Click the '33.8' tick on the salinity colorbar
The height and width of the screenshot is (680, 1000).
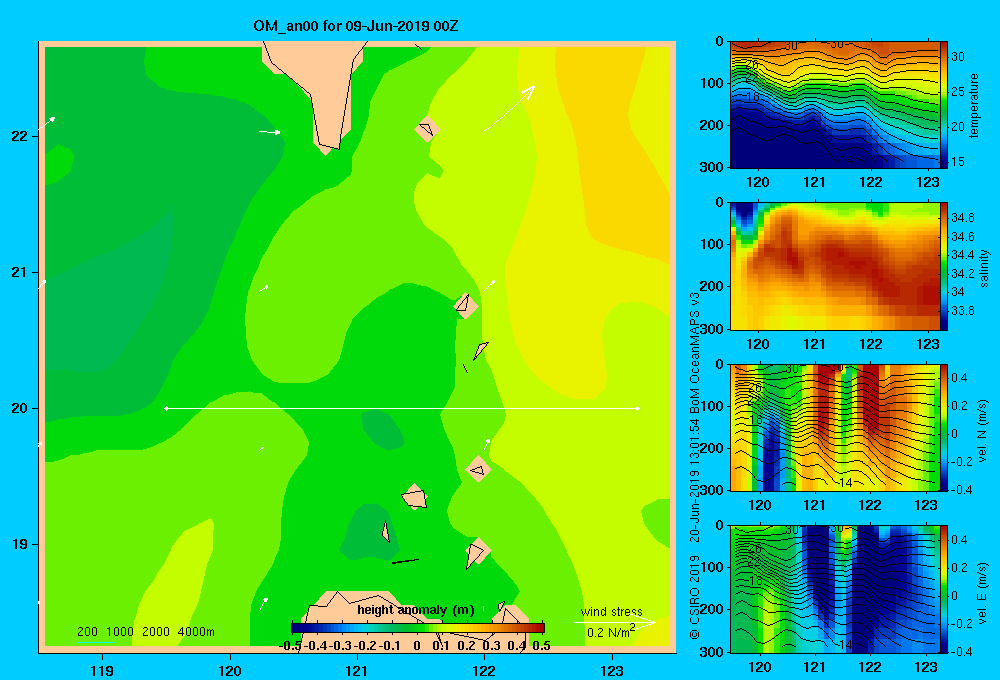963,311
